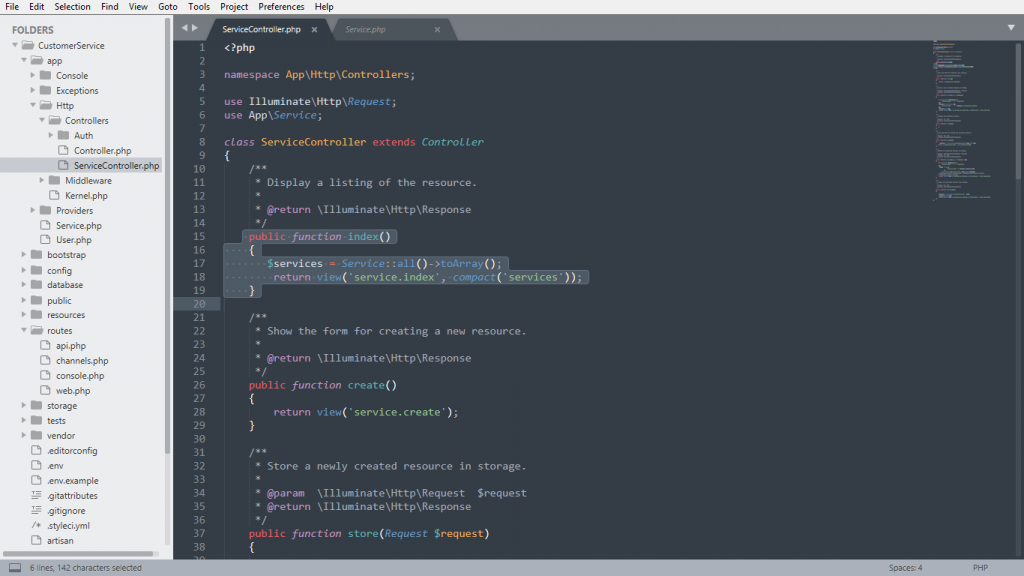Open the tab list dropdown arrow
Image resolution: width=1024 pixels, height=576 pixels.
pyautogui.click(x=1012, y=29)
